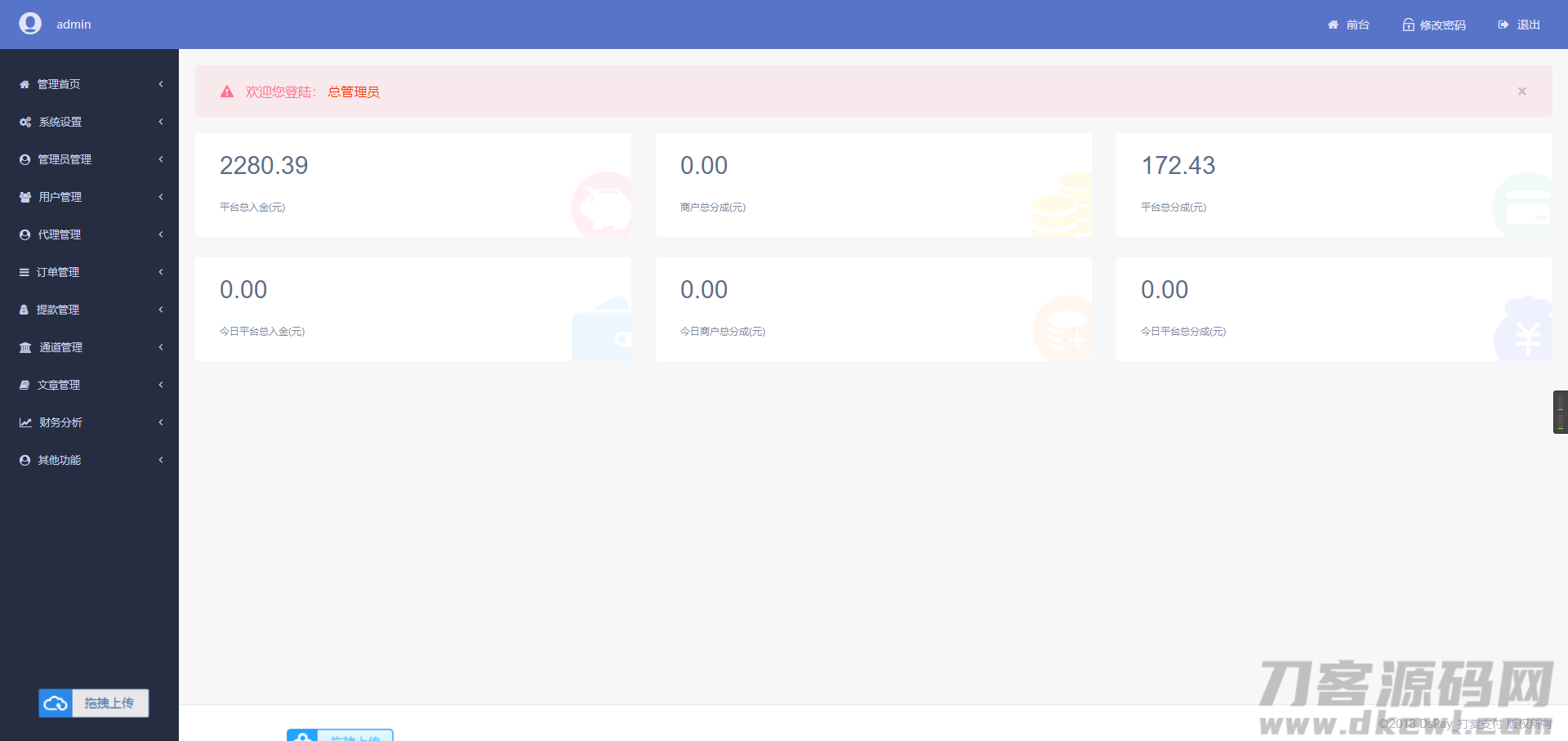
Task: Log out using the 退出 button
Action: point(1519,25)
